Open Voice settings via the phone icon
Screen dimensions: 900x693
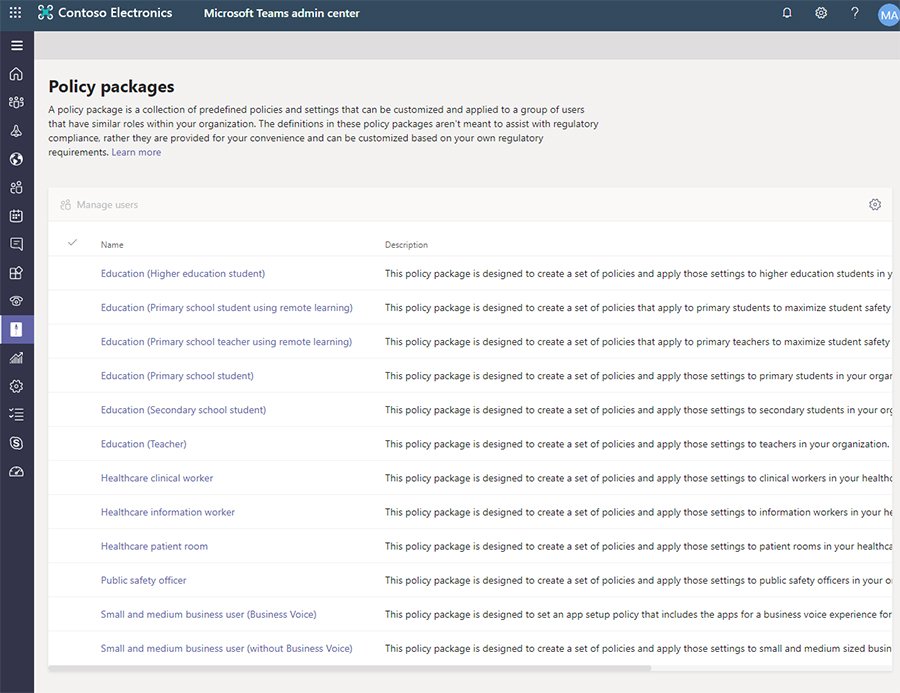[x=16, y=300]
